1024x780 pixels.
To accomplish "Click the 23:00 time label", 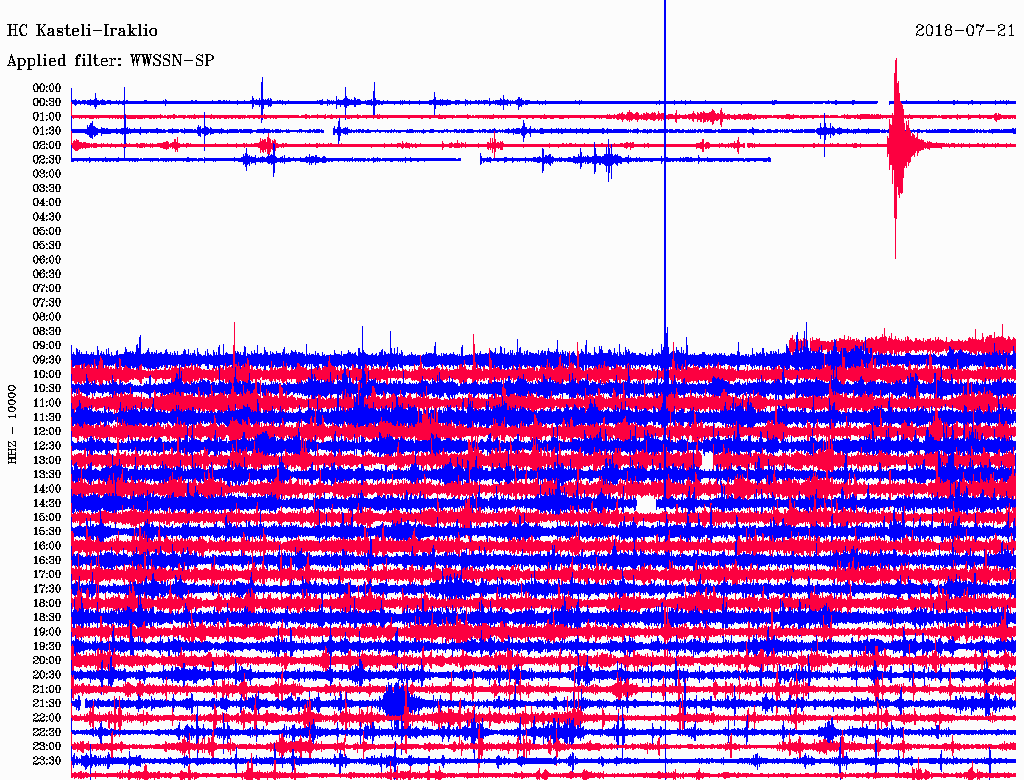I will (47, 746).
